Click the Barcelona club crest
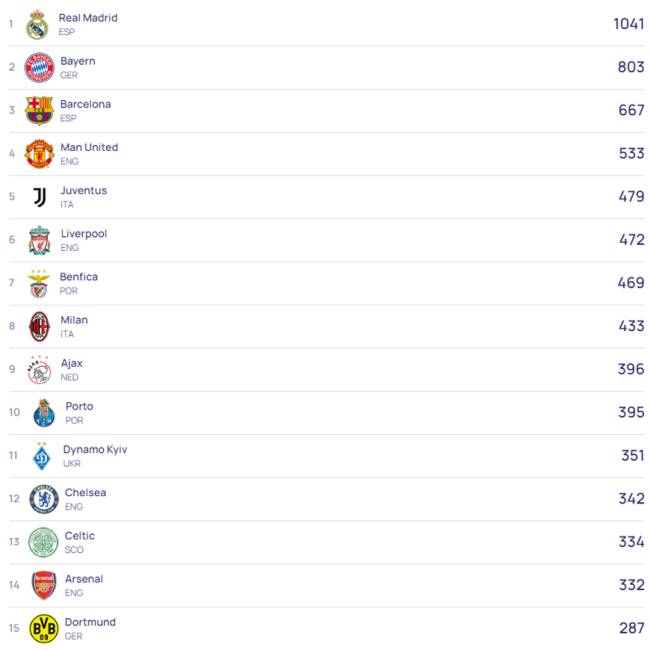Viewport: 650px width, 650px height. tap(39, 110)
